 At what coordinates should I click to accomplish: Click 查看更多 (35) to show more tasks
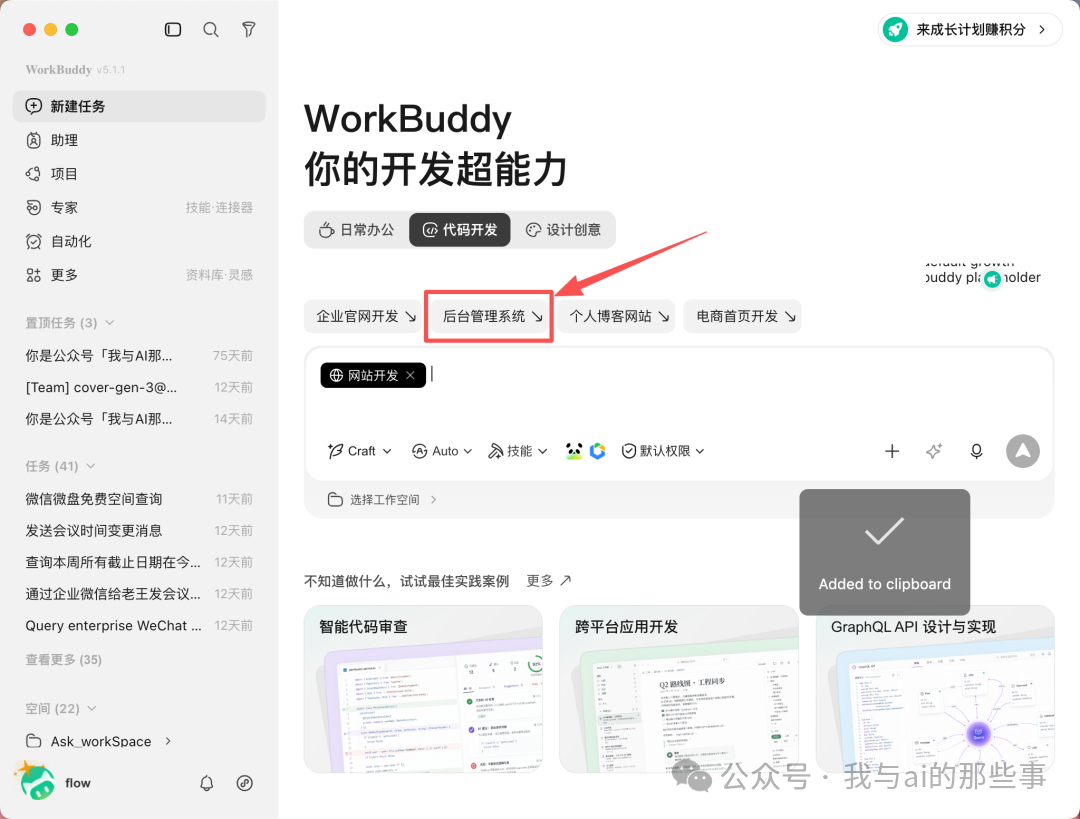pos(63,659)
